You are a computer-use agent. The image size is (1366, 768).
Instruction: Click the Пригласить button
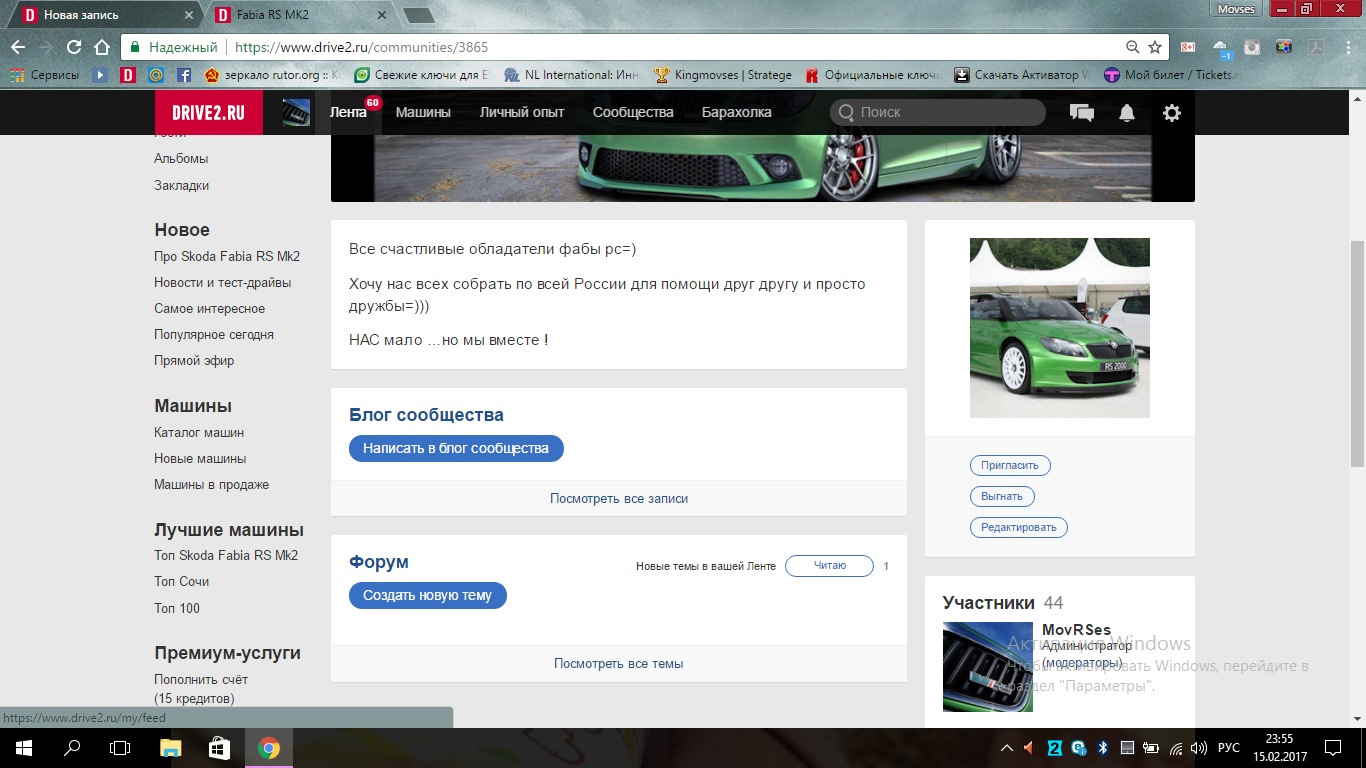coord(1010,465)
